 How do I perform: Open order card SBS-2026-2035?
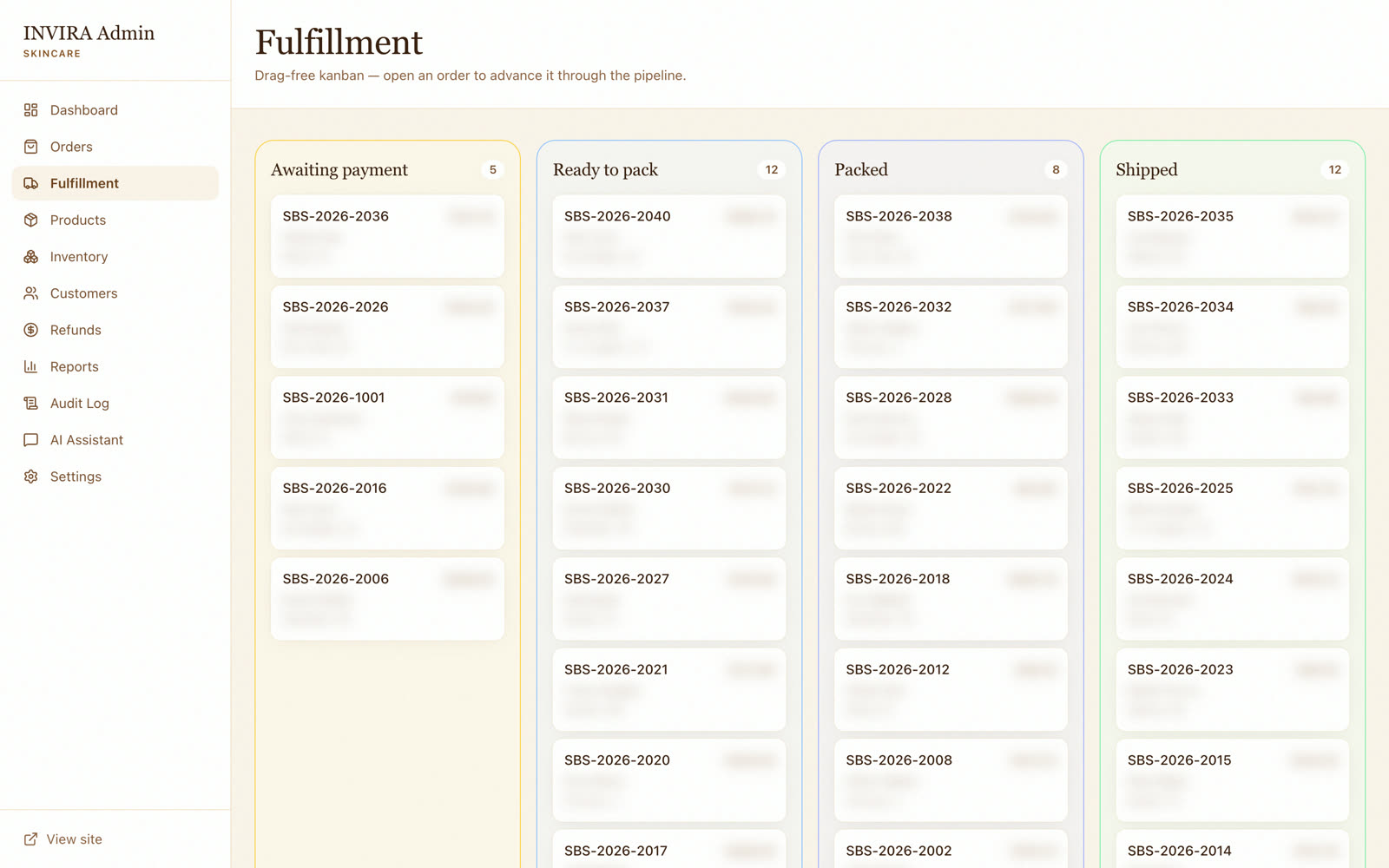[1233, 236]
